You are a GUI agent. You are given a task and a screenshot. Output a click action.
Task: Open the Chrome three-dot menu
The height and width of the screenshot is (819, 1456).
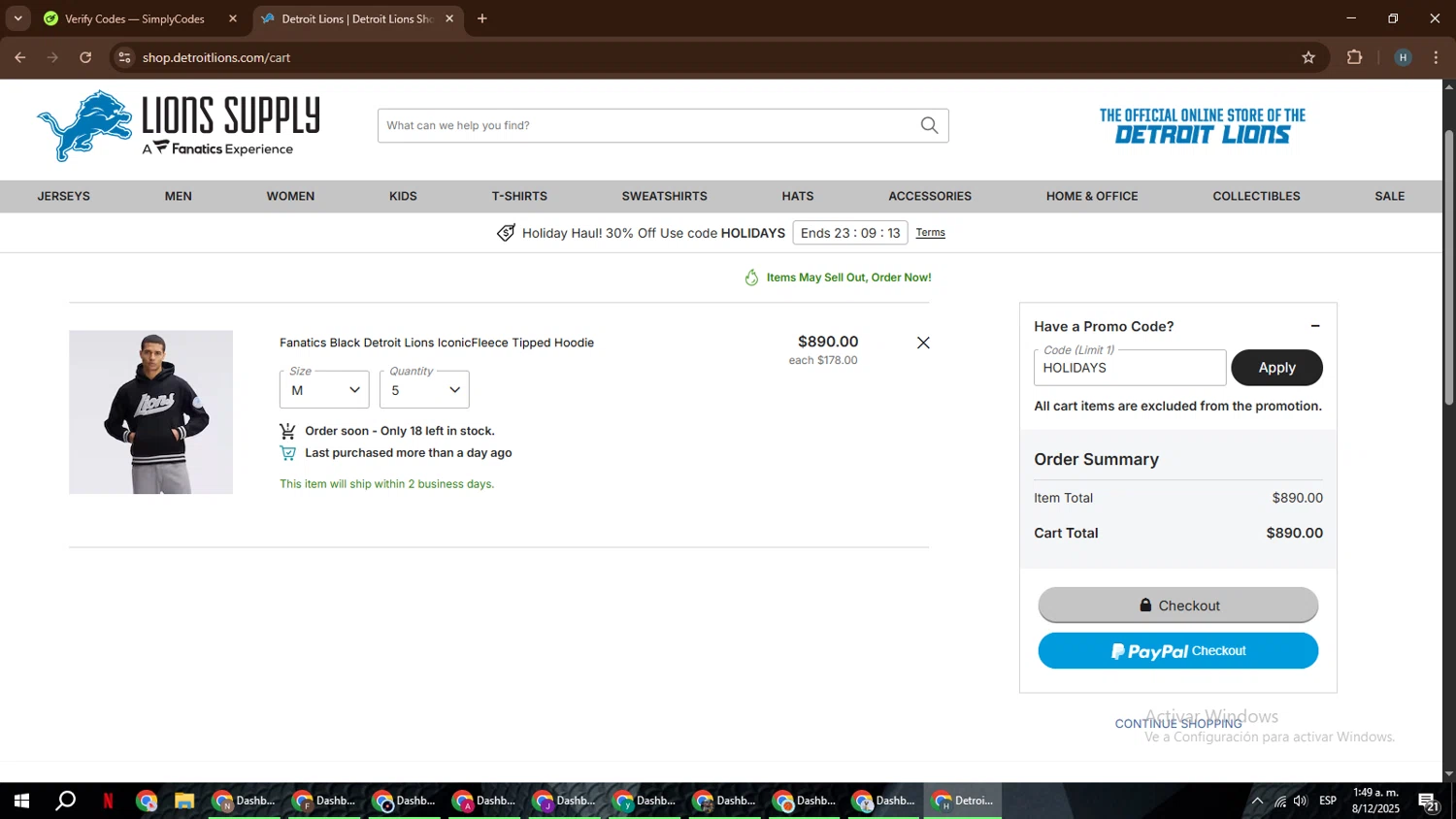click(x=1437, y=57)
